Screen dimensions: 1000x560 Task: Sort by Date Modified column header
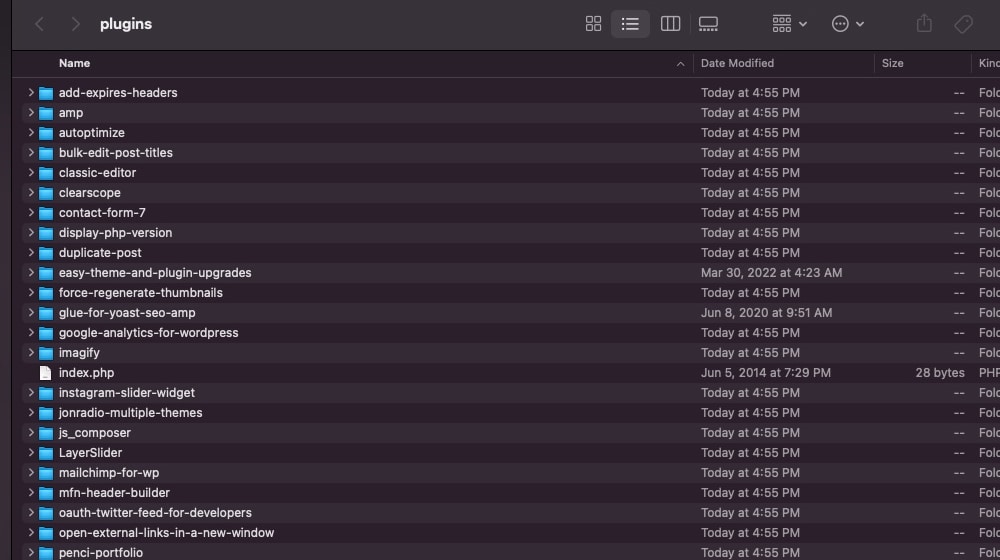737,63
